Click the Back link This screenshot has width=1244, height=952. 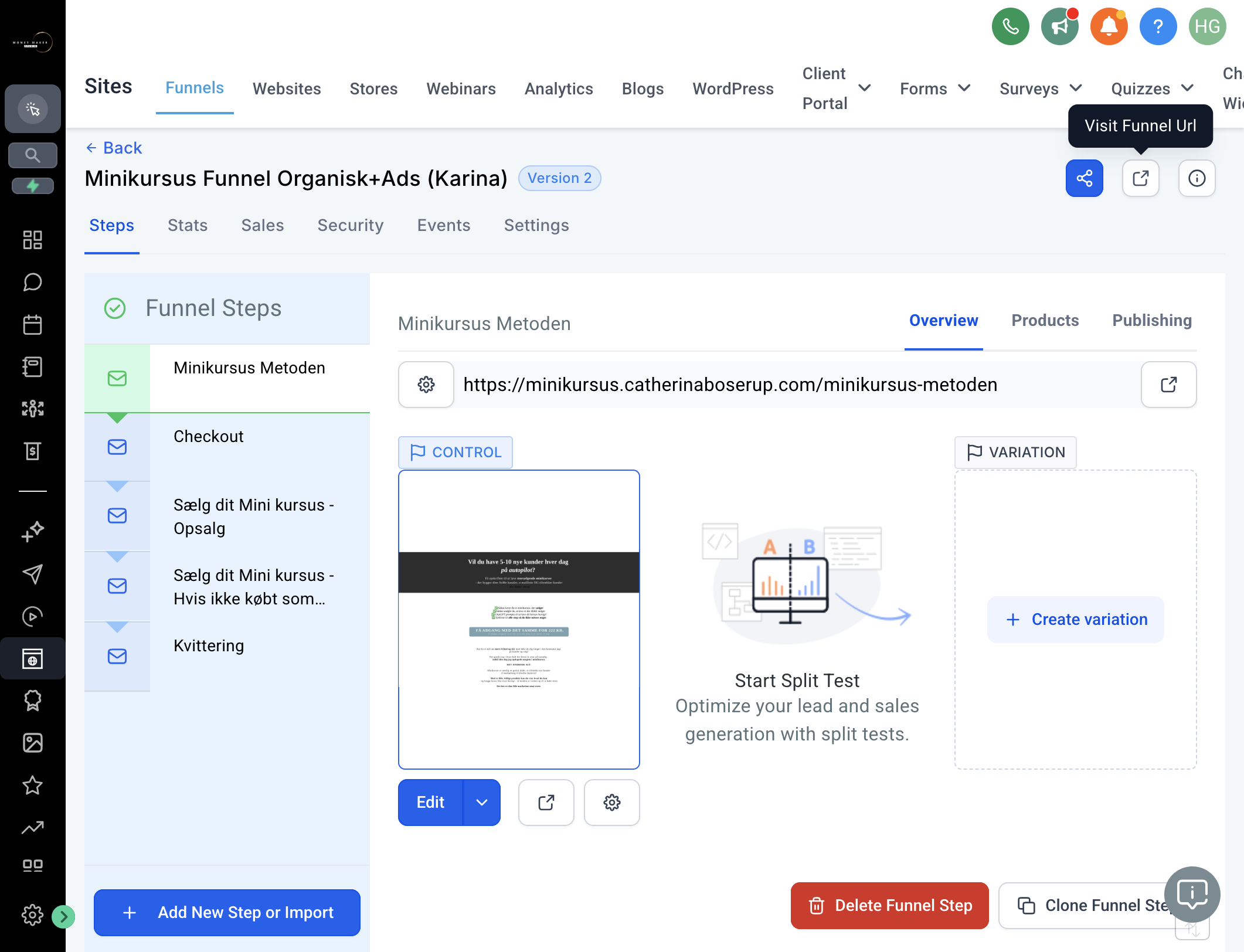[114, 148]
